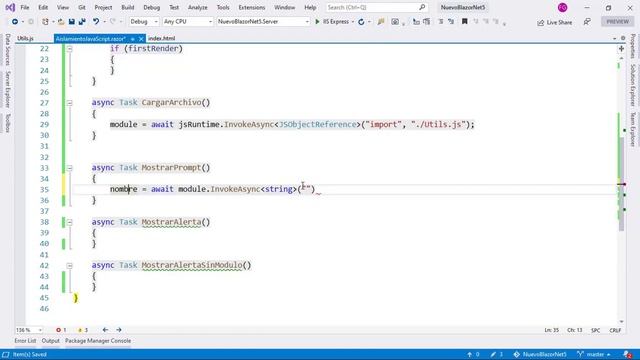This screenshot has height=360, width=640.
Task: Go to next issue arrow
Action: pyautogui.click(x=119, y=330)
